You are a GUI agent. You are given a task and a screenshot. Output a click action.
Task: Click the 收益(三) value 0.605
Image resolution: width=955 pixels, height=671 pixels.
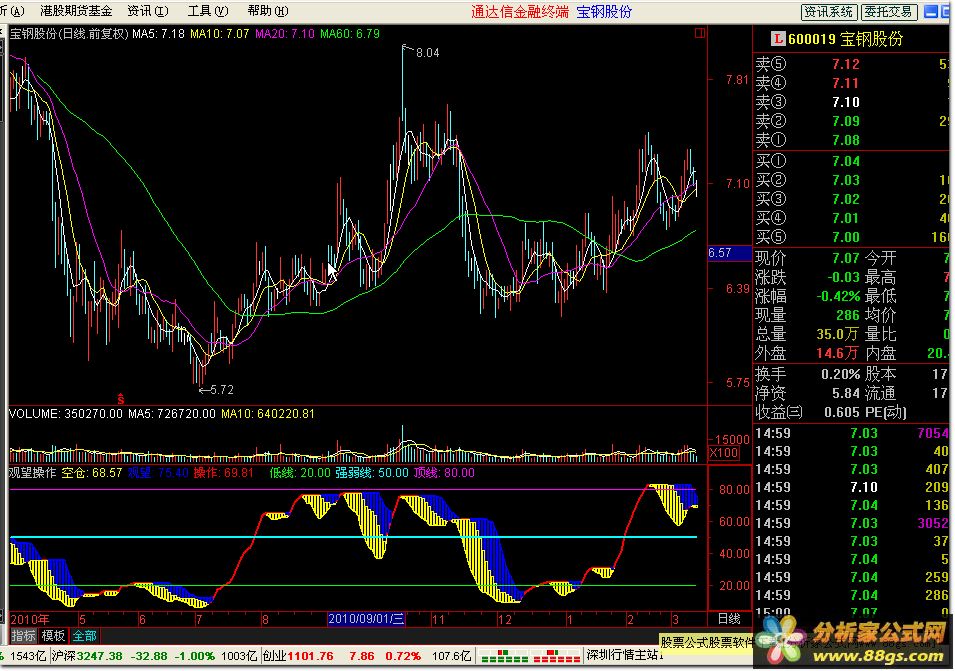pyautogui.click(x=842, y=413)
